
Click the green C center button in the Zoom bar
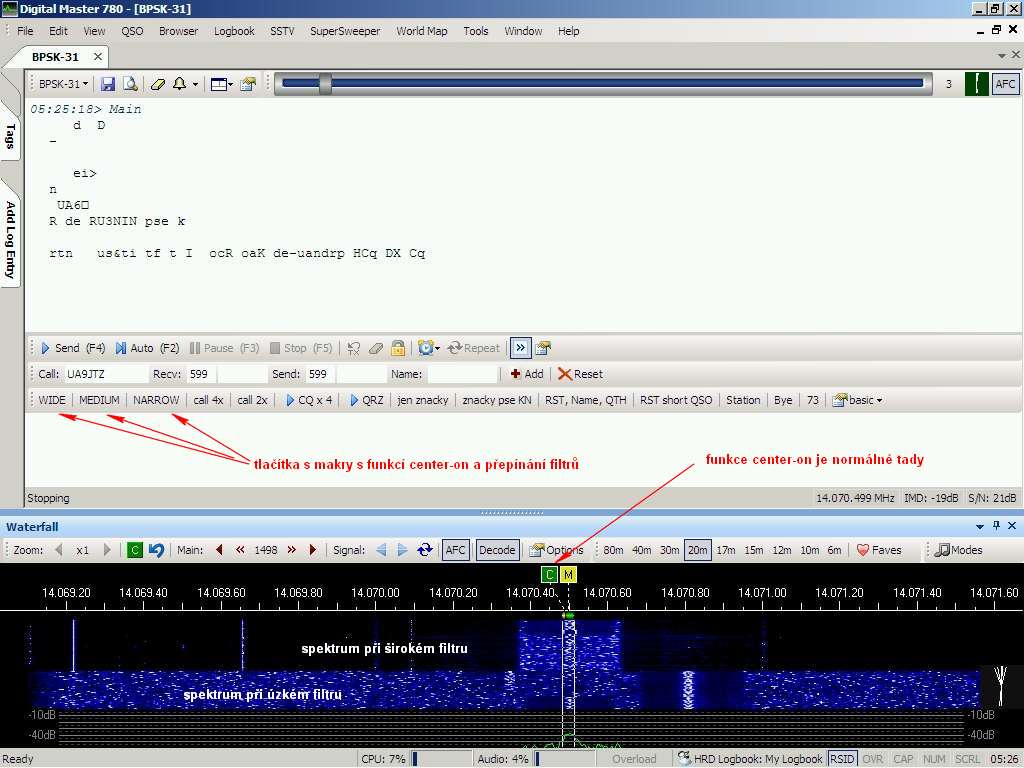[135, 550]
